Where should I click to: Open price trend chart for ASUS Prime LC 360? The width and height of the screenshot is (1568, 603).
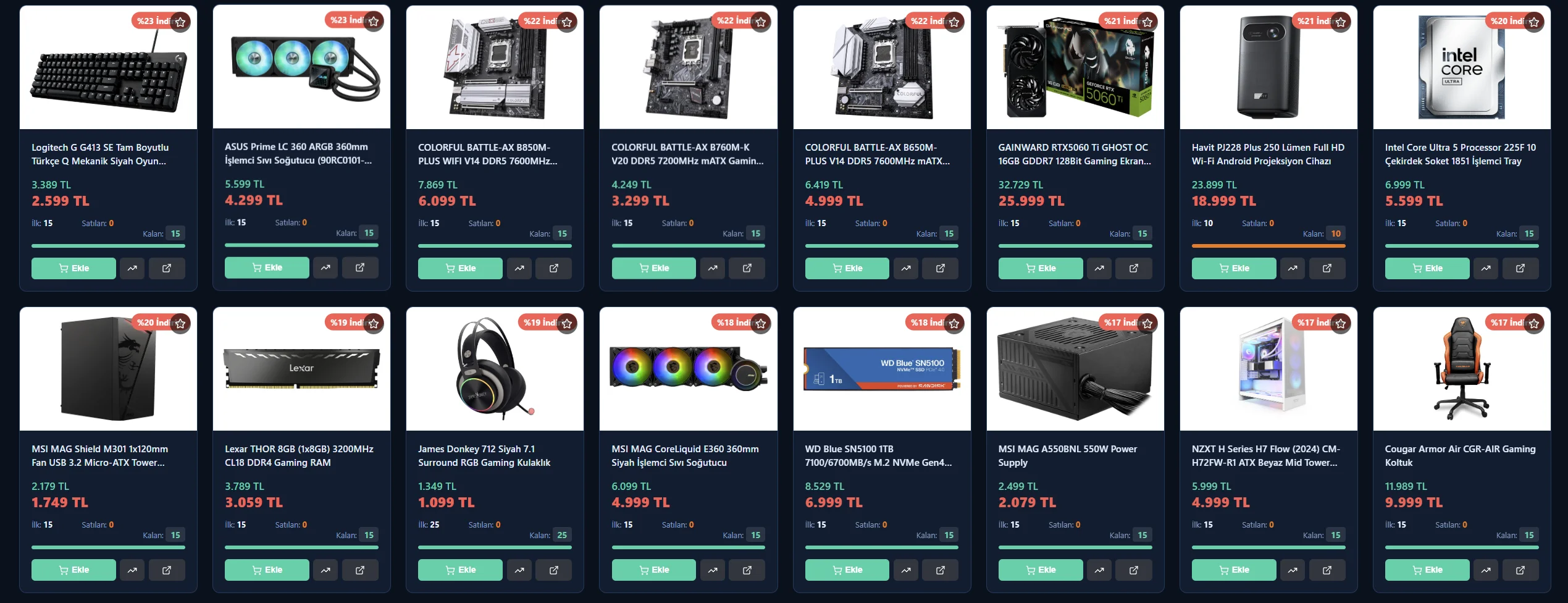click(325, 268)
